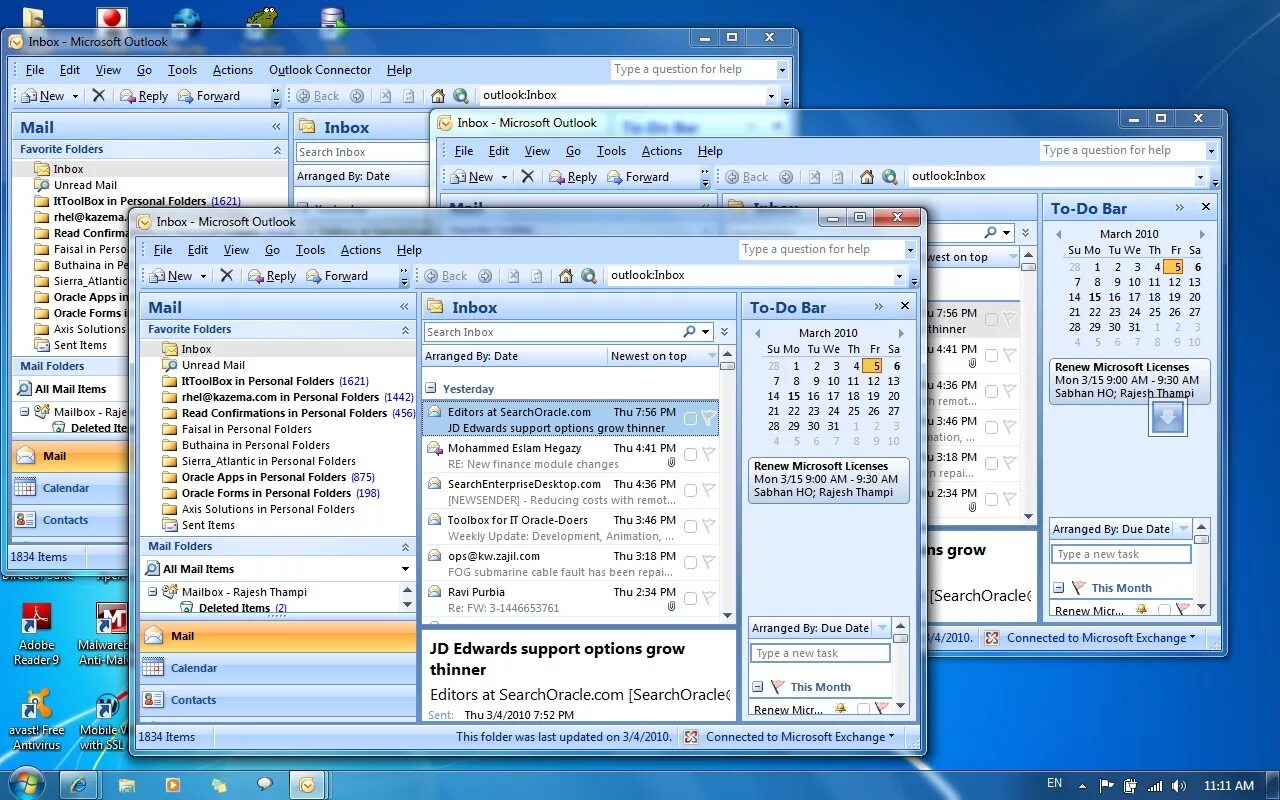
Task: Click Delete X icon in back-left Outlook window
Action: click(98, 96)
